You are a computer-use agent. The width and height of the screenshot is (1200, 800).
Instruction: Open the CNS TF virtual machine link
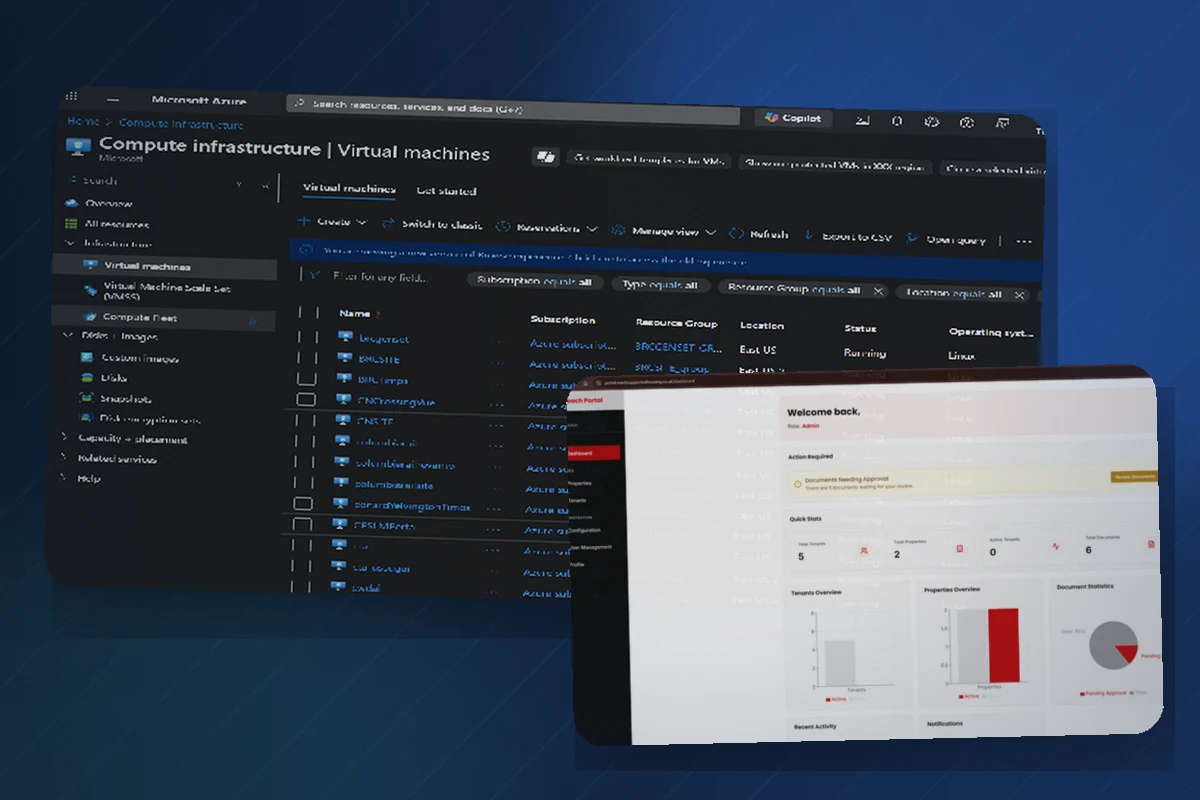(375, 421)
